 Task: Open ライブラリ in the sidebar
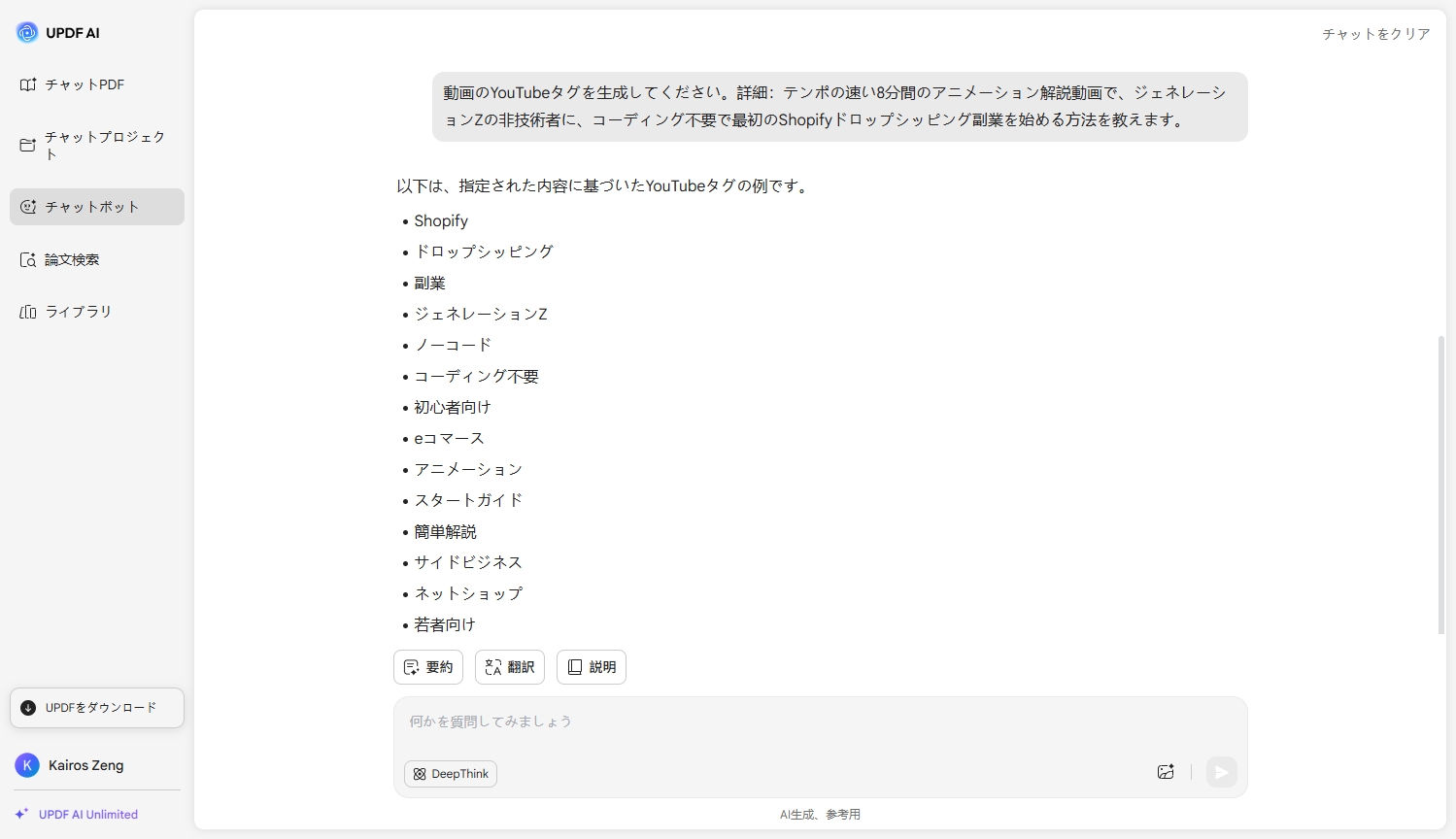click(97, 312)
